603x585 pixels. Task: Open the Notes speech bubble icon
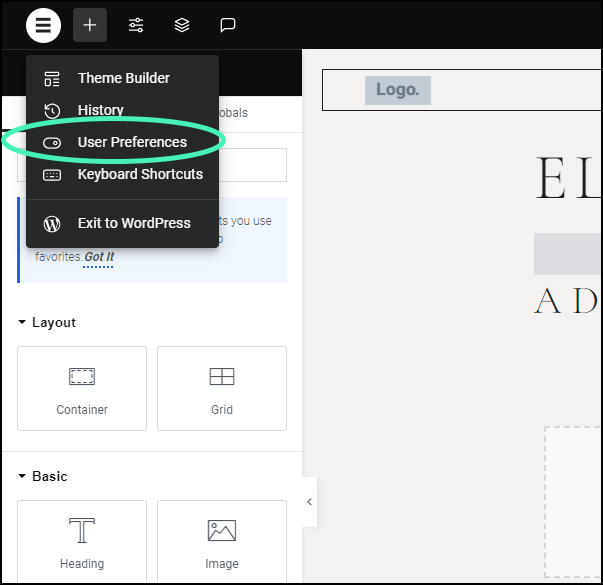[228, 25]
